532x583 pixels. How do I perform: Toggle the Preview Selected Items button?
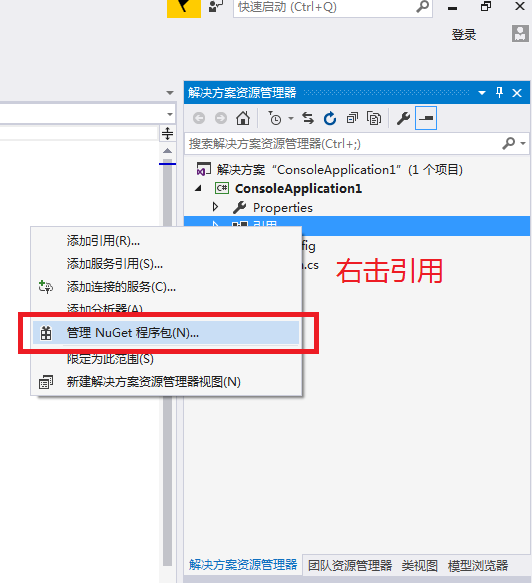coord(426,118)
